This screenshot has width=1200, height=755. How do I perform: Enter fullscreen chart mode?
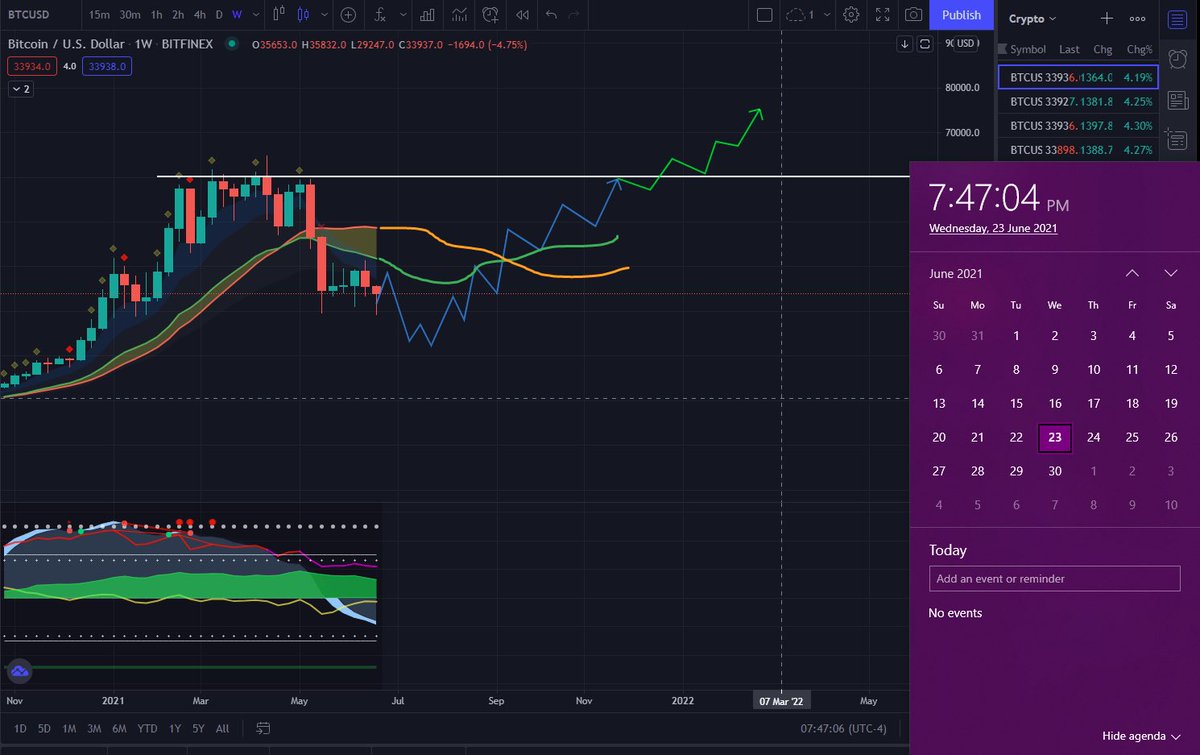click(x=882, y=15)
